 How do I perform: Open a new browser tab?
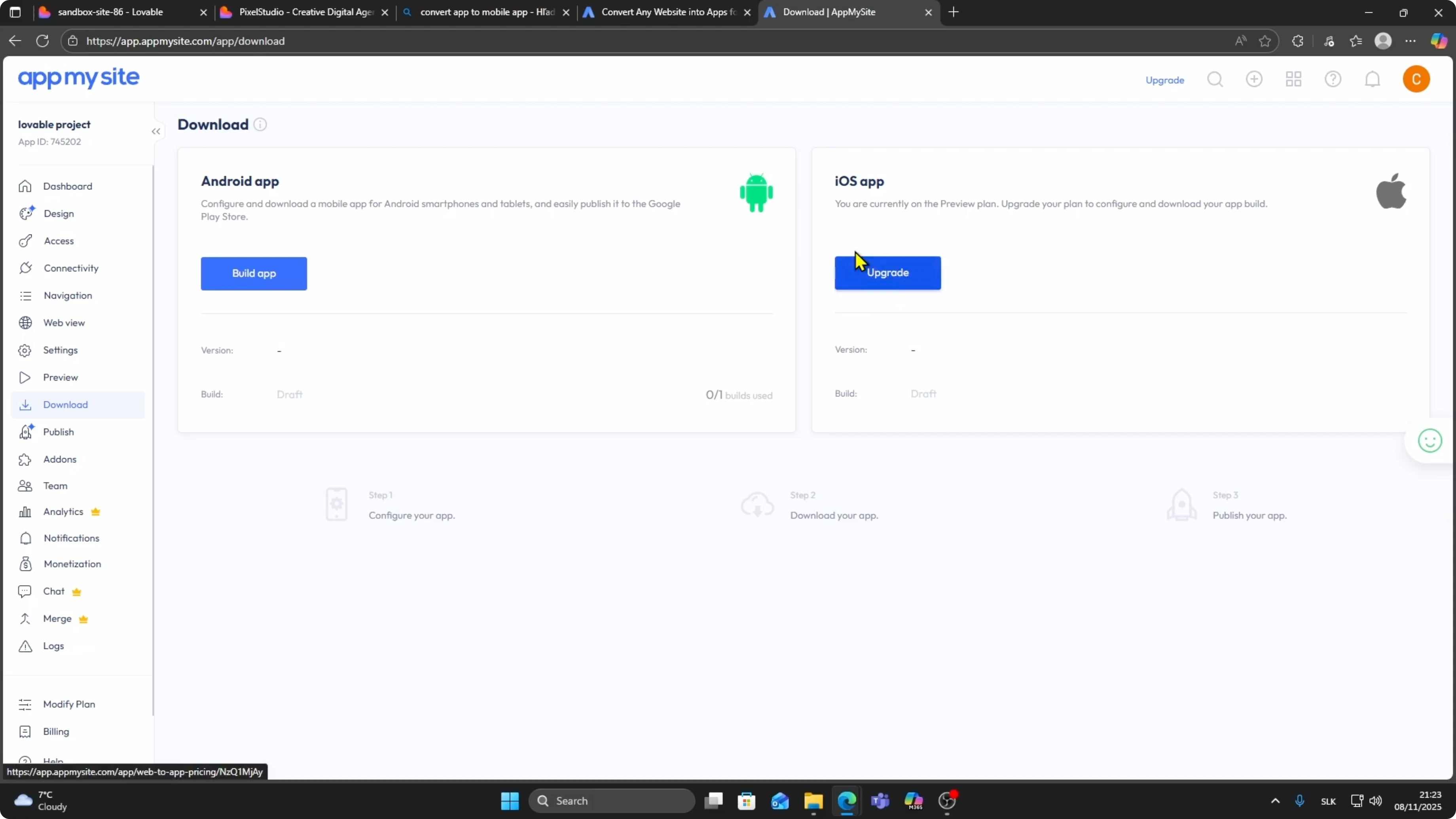click(954, 12)
